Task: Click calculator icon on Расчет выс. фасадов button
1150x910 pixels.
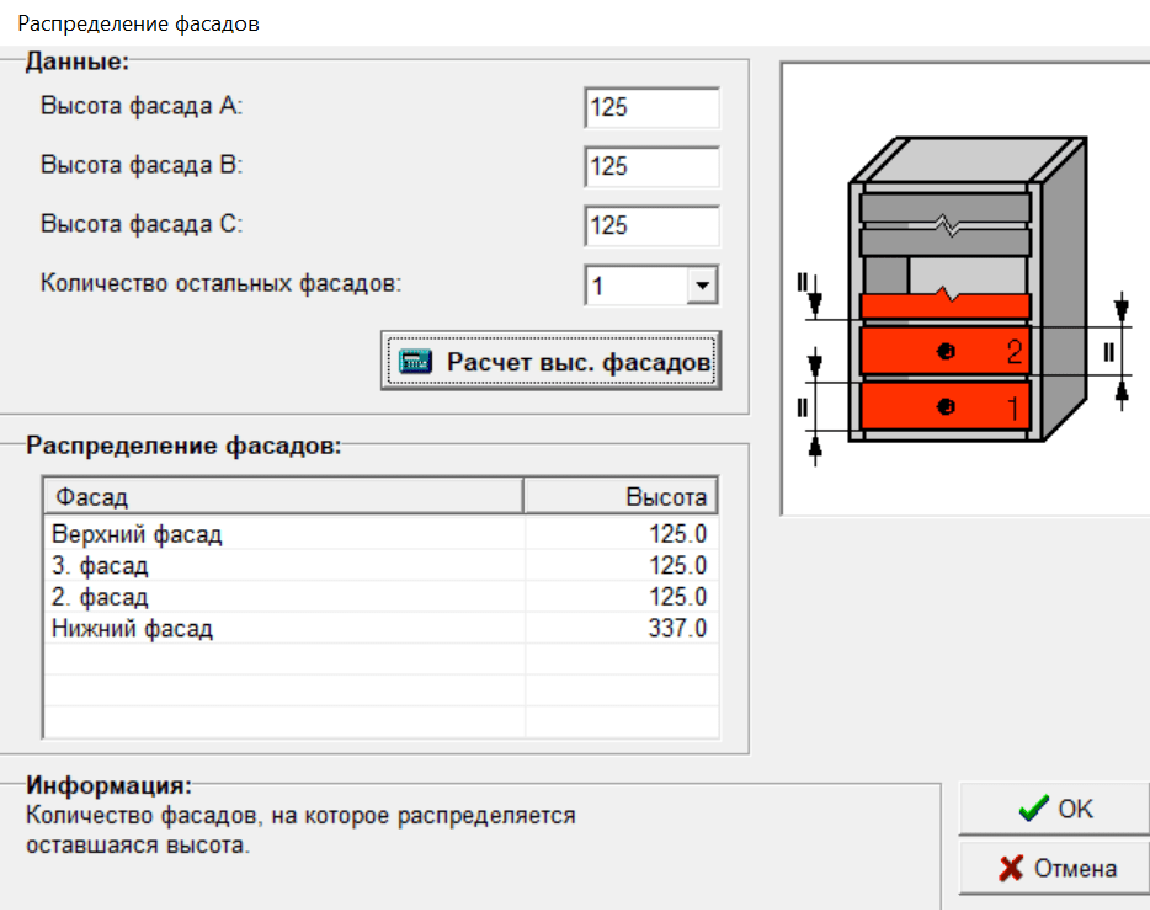Action: (415, 362)
